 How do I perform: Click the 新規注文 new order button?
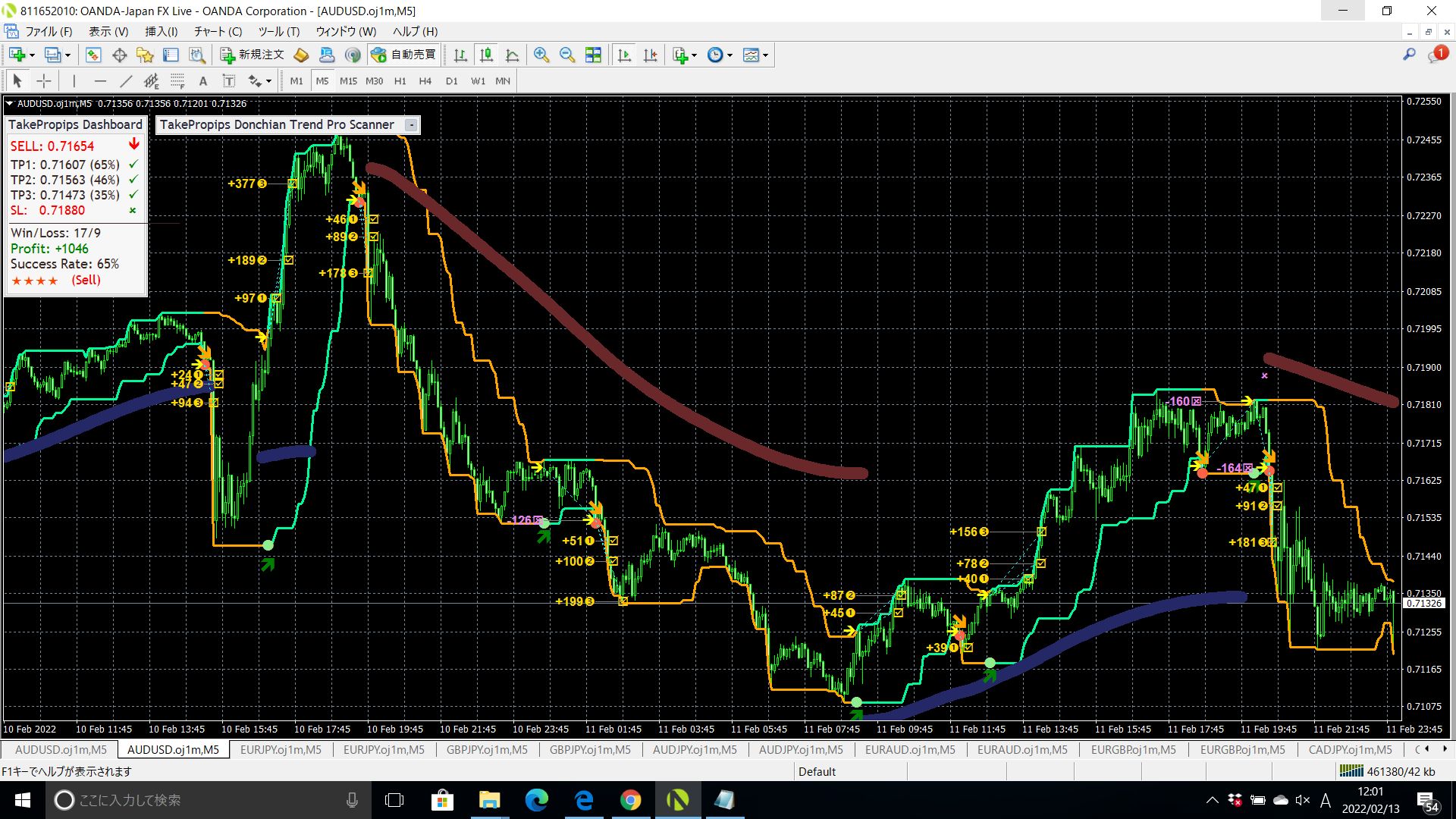(253, 55)
